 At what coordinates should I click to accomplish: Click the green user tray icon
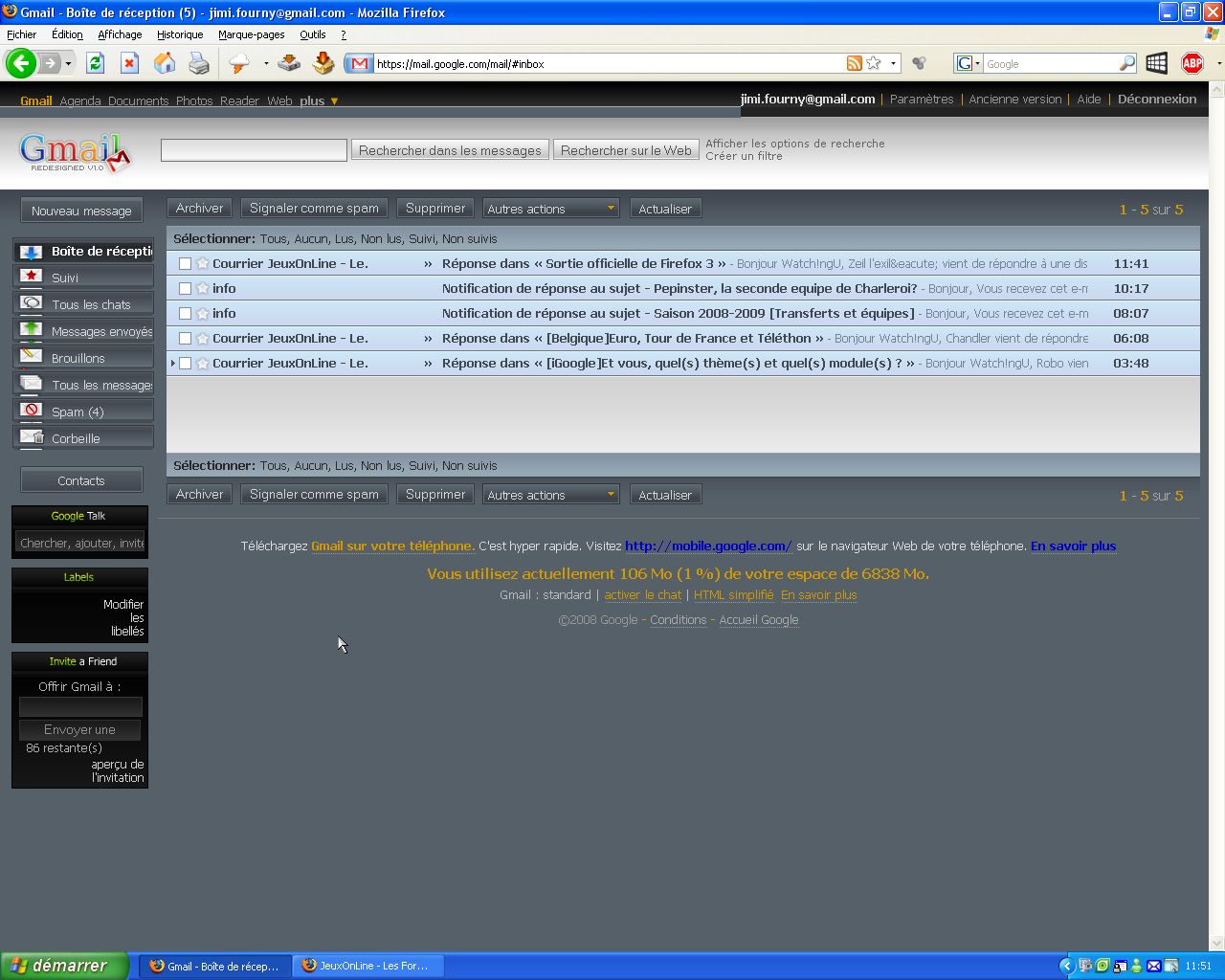[x=1136, y=966]
